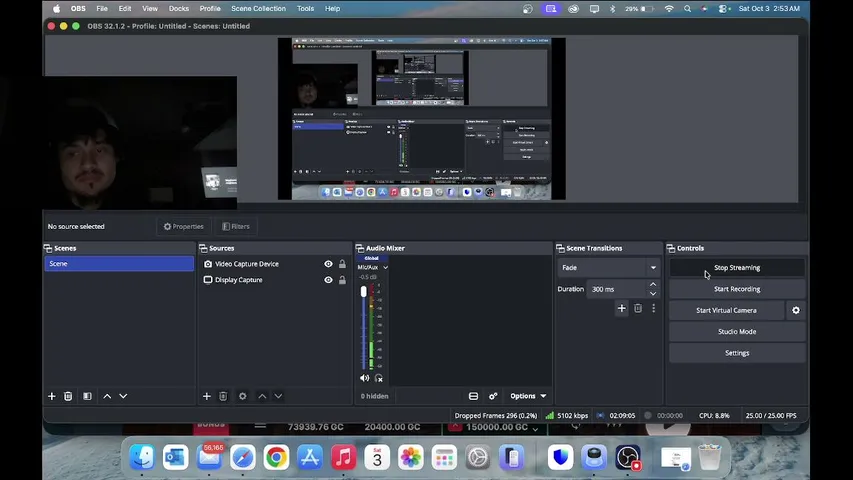Open source properties gear in the Sources toolbar
This screenshot has width=853, height=480.
[243, 396]
